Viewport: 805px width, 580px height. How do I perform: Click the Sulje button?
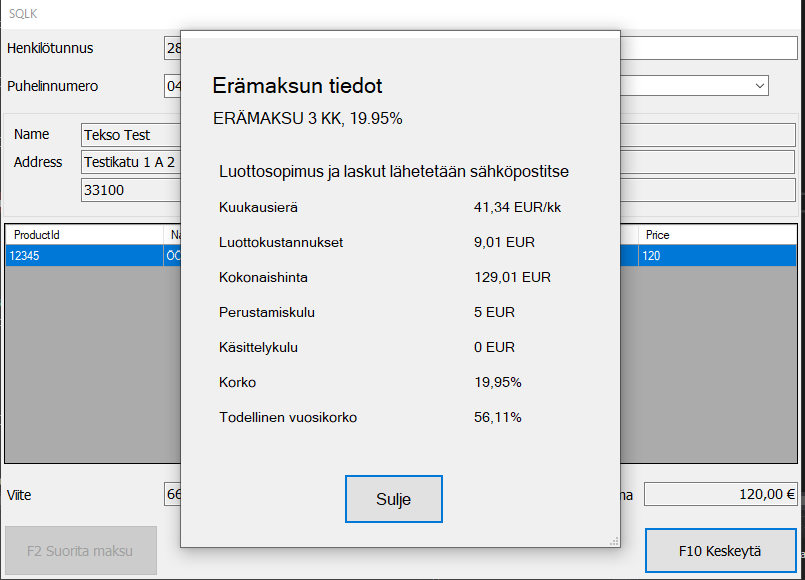[x=393, y=498]
